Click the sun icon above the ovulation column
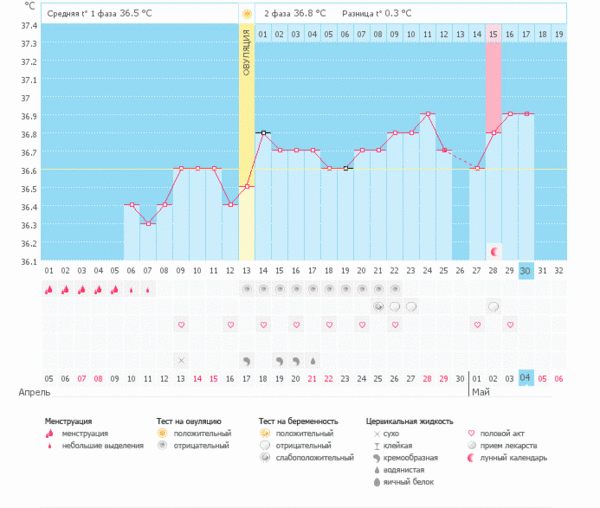 coord(246,14)
